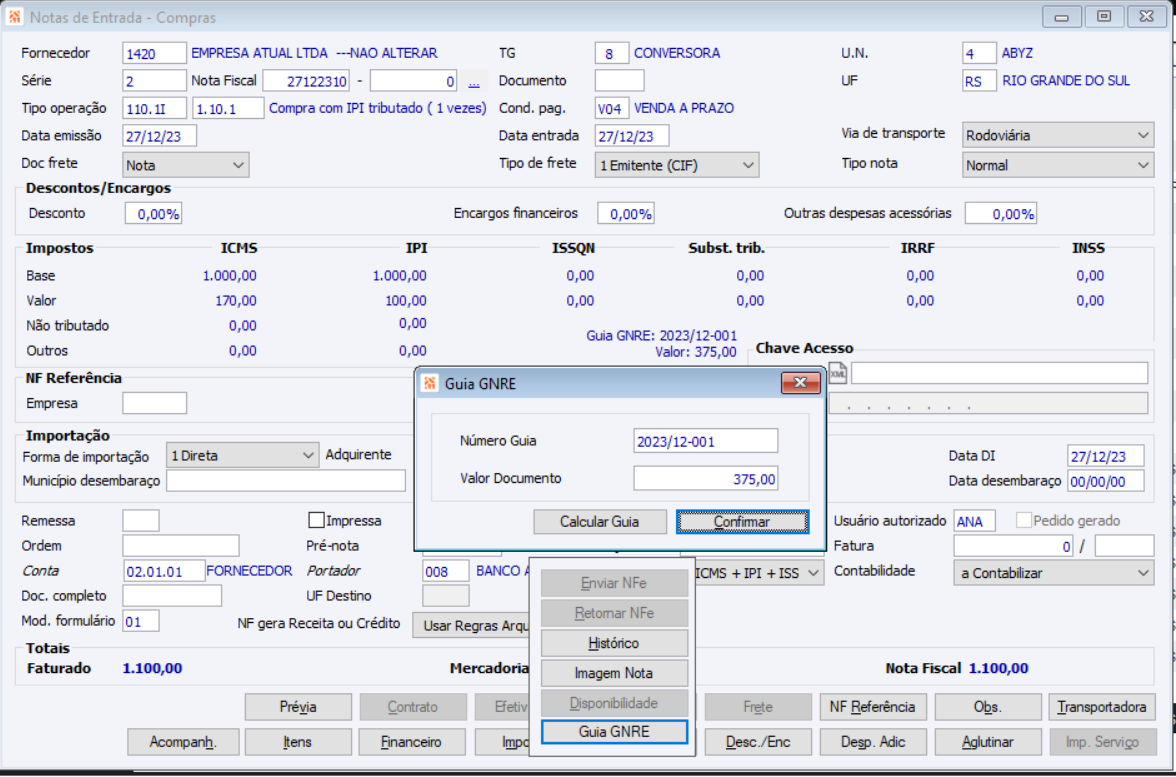
Task: Click the Calcular Guia button
Action: click(x=600, y=521)
